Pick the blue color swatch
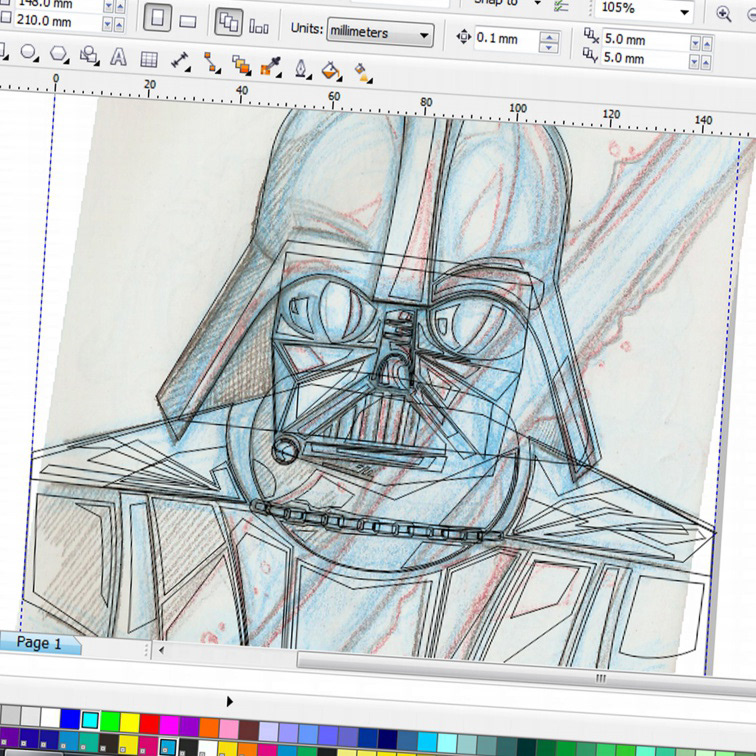 click(x=70, y=719)
